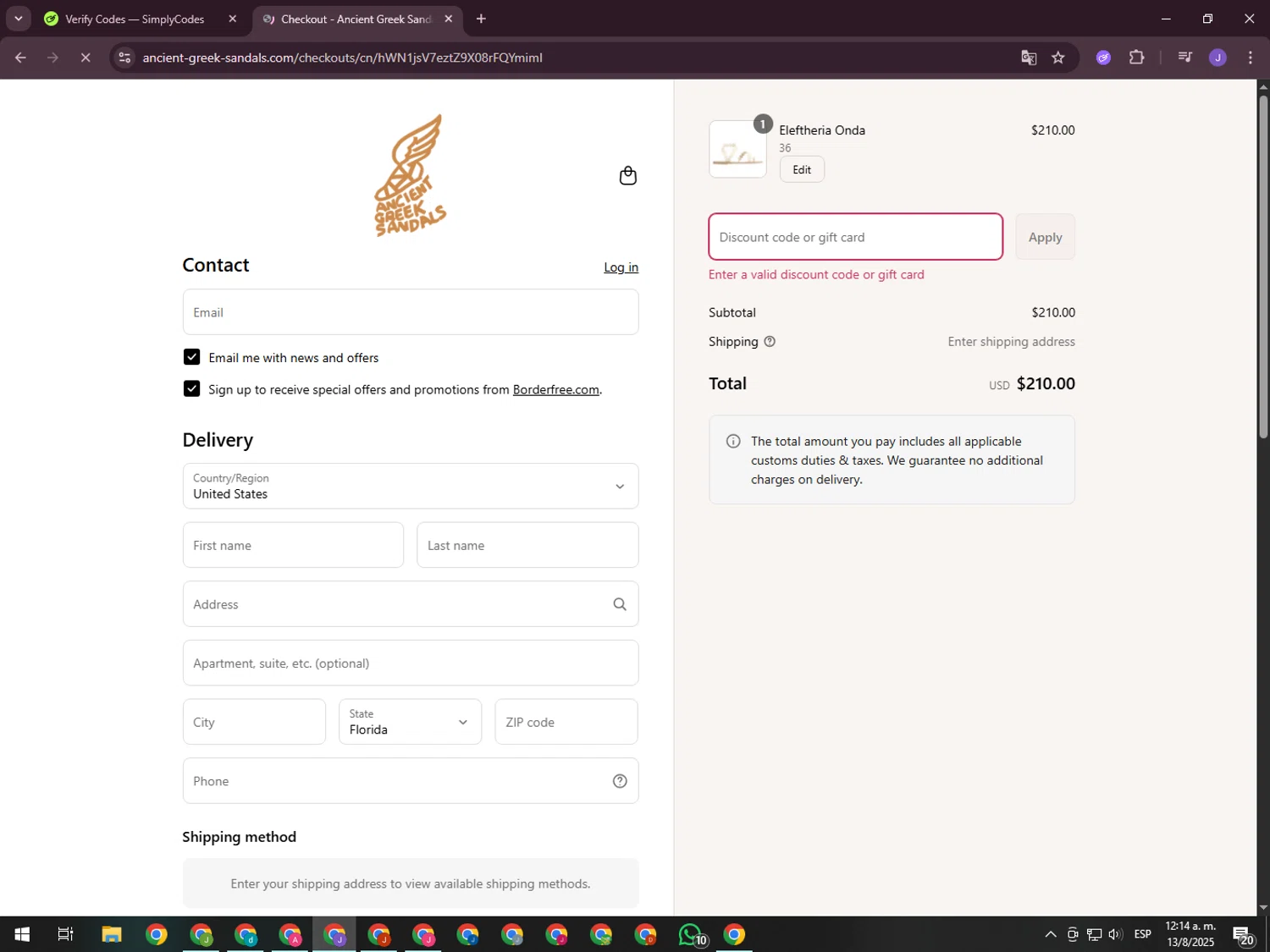The height and width of the screenshot is (952, 1270).
Task: Click the Enter shipping address text
Action: pyautogui.click(x=1011, y=342)
